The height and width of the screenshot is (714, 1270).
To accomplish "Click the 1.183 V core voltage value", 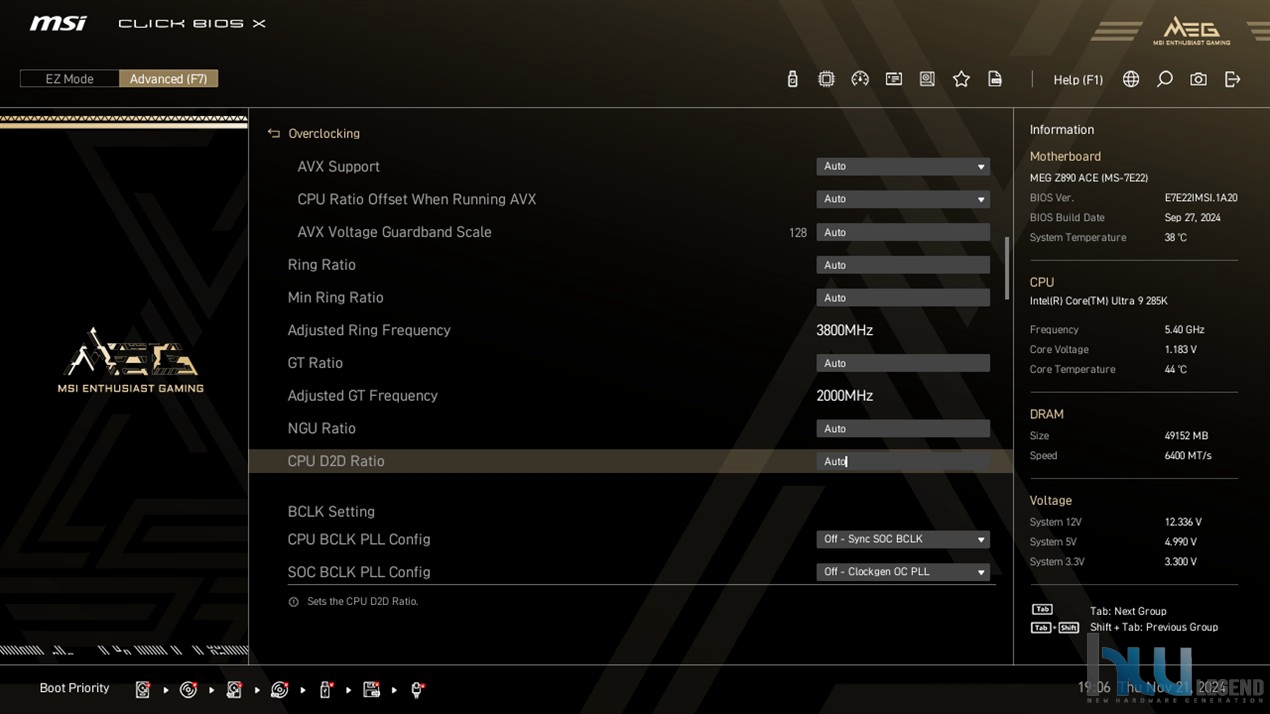I will click(1181, 350).
